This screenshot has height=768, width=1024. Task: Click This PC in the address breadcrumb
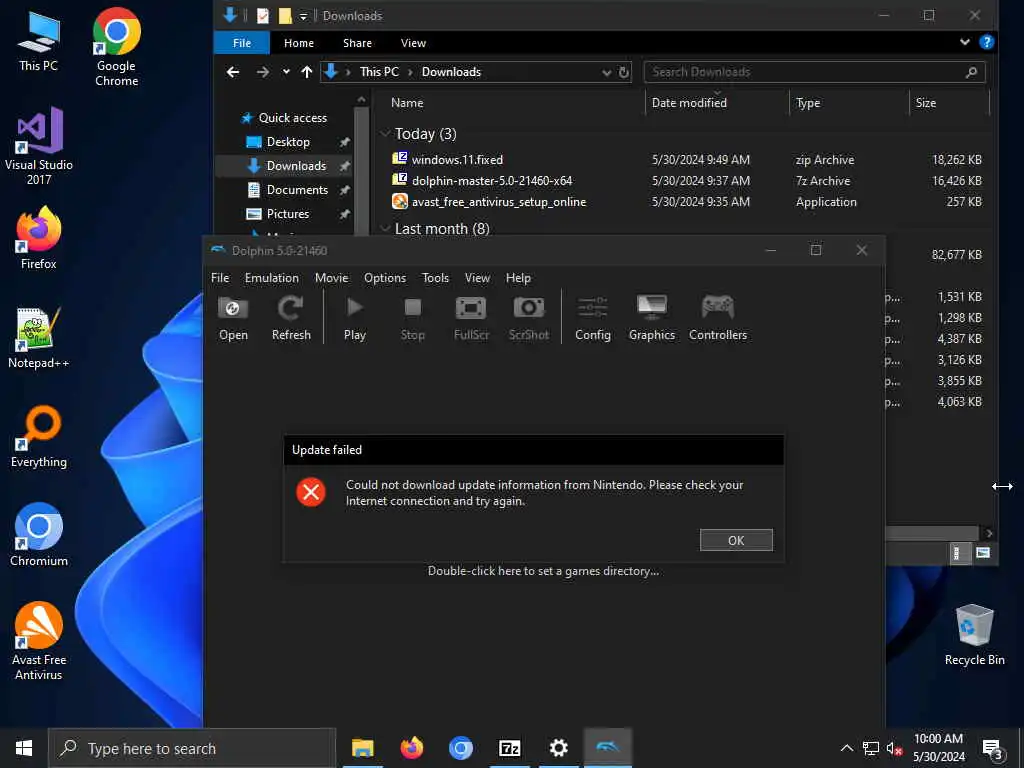point(379,72)
